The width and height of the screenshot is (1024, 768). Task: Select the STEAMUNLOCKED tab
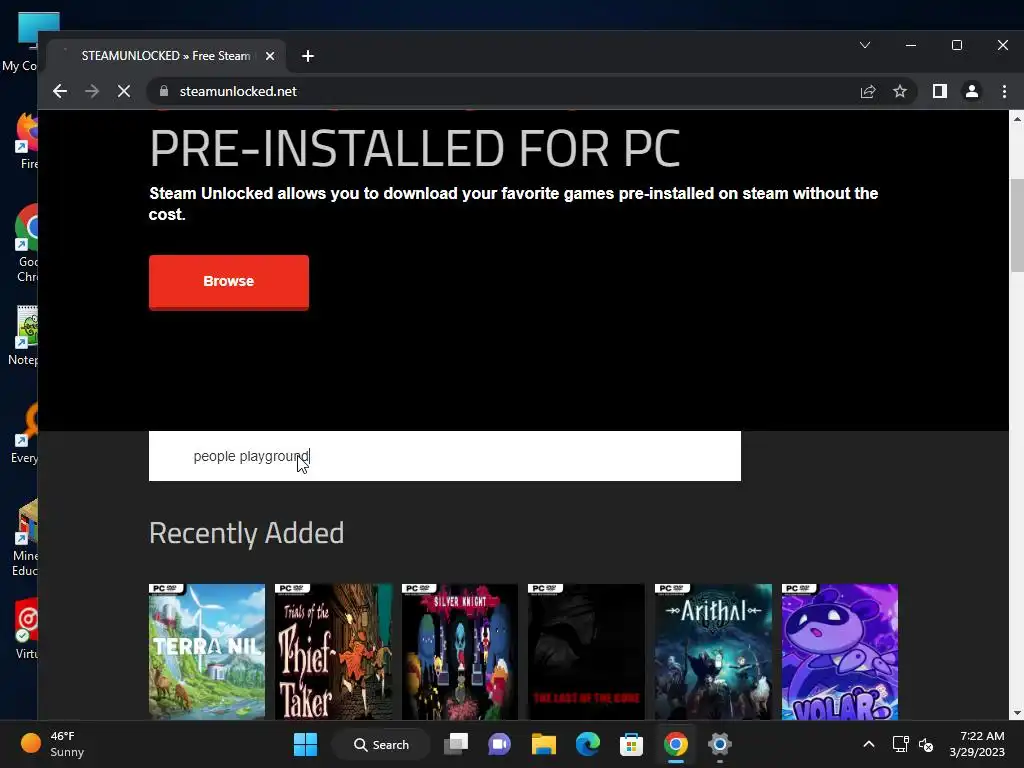point(166,56)
